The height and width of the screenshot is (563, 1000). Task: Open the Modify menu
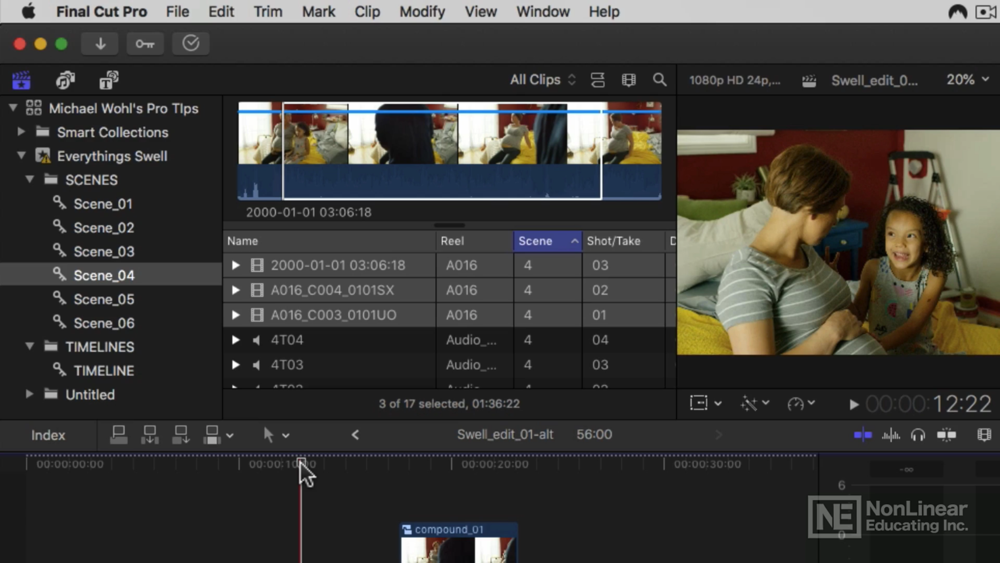422,11
